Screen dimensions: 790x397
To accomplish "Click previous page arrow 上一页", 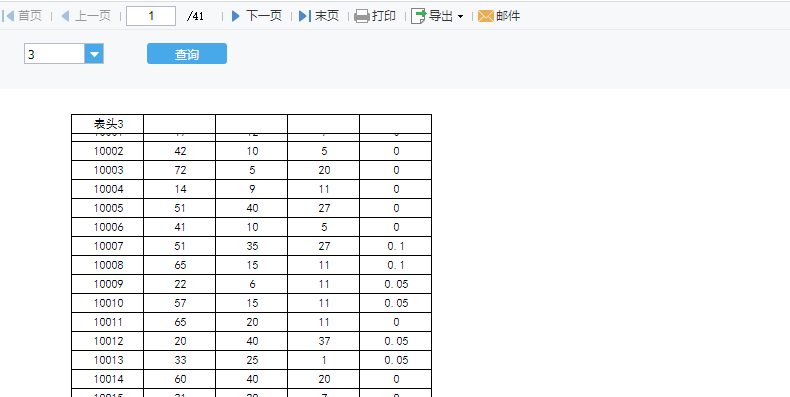I will pos(86,16).
